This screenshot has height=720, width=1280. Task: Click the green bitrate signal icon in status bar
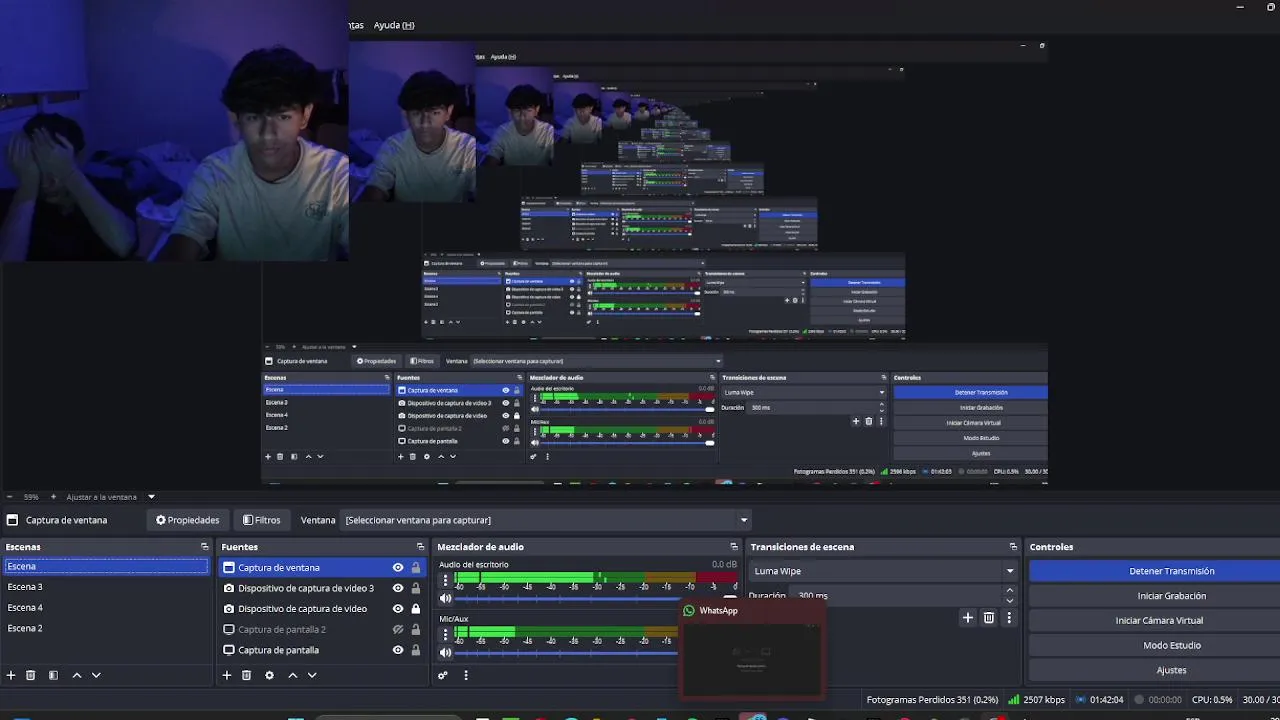tap(1014, 700)
